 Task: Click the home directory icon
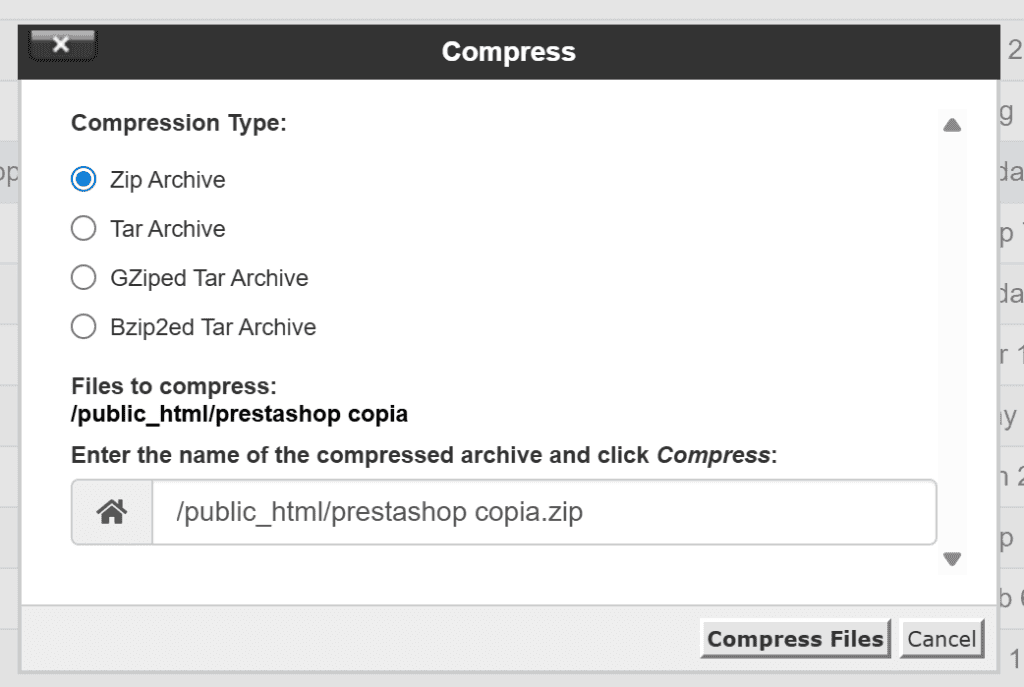[112, 513]
